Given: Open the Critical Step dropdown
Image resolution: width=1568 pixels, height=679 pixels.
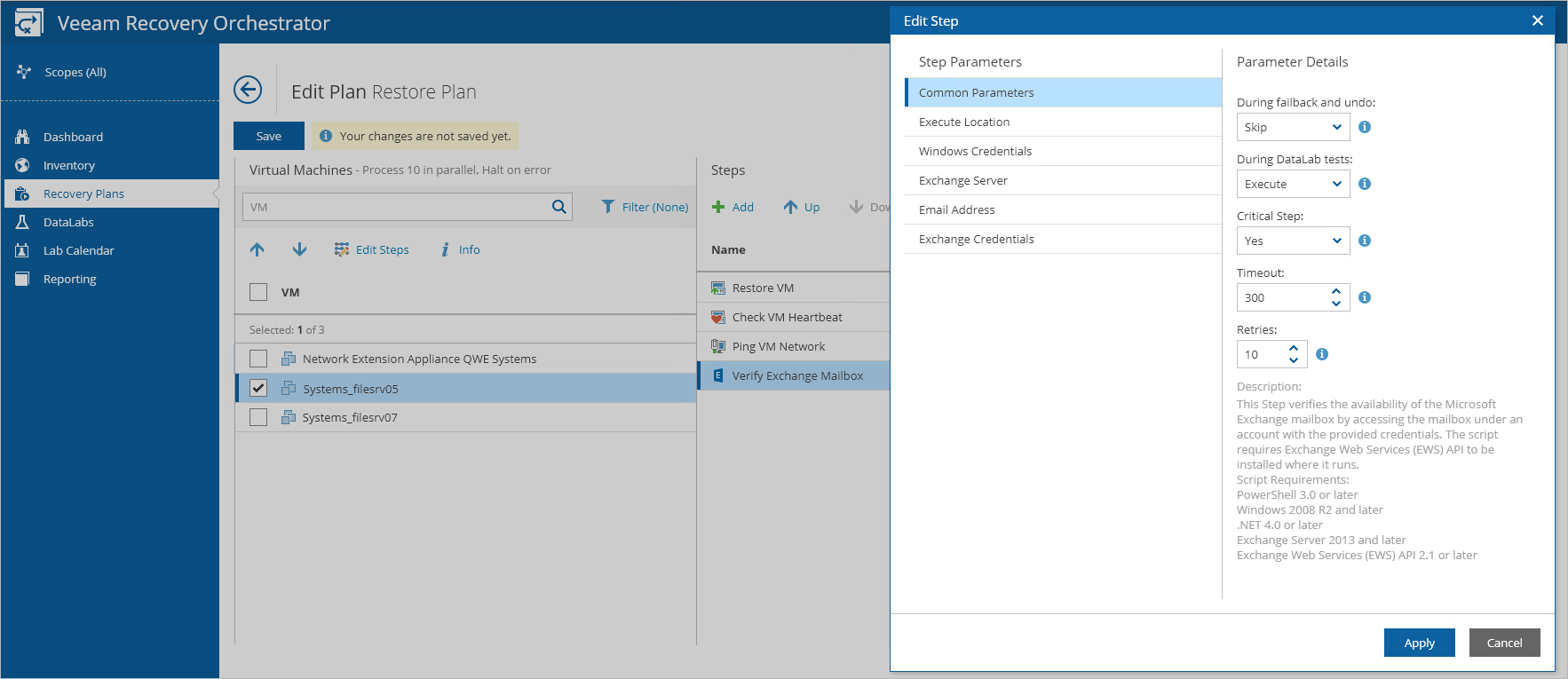Looking at the screenshot, I should [x=1293, y=241].
